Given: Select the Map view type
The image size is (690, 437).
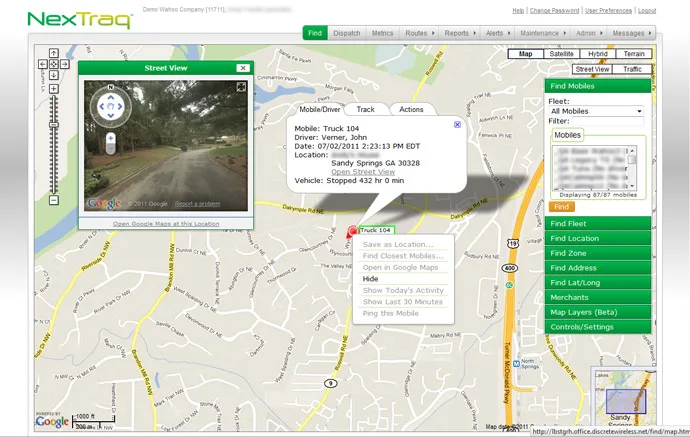Looking at the screenshot, I should pos(525,54).
